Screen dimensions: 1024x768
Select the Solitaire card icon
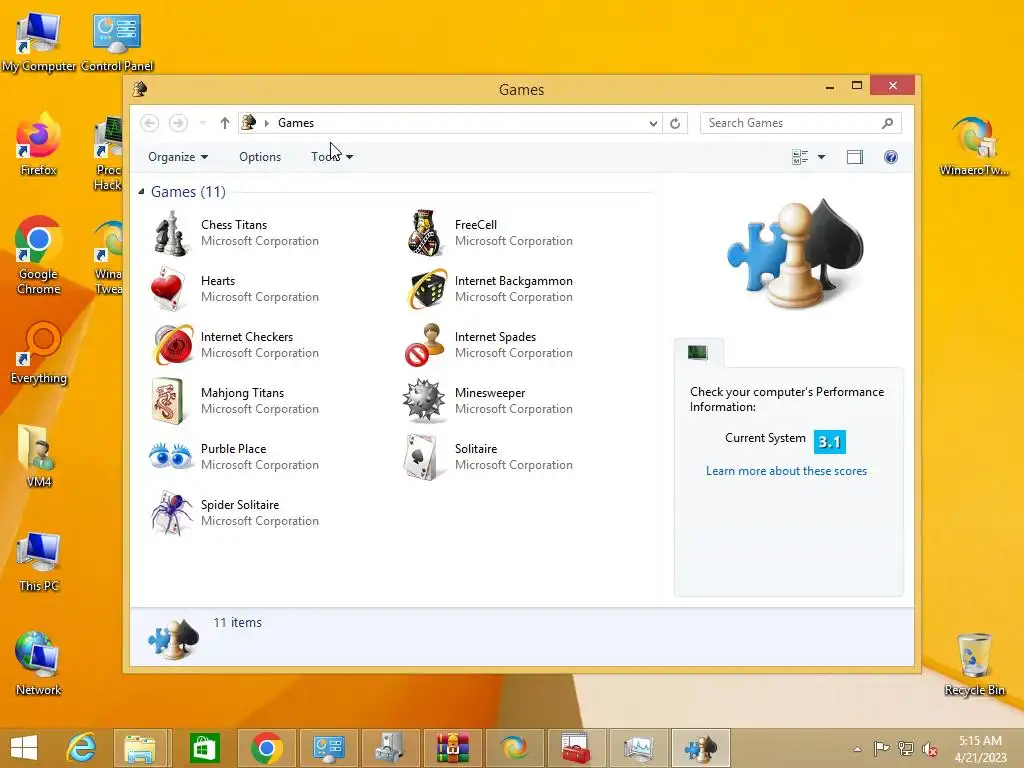(422, 457)
